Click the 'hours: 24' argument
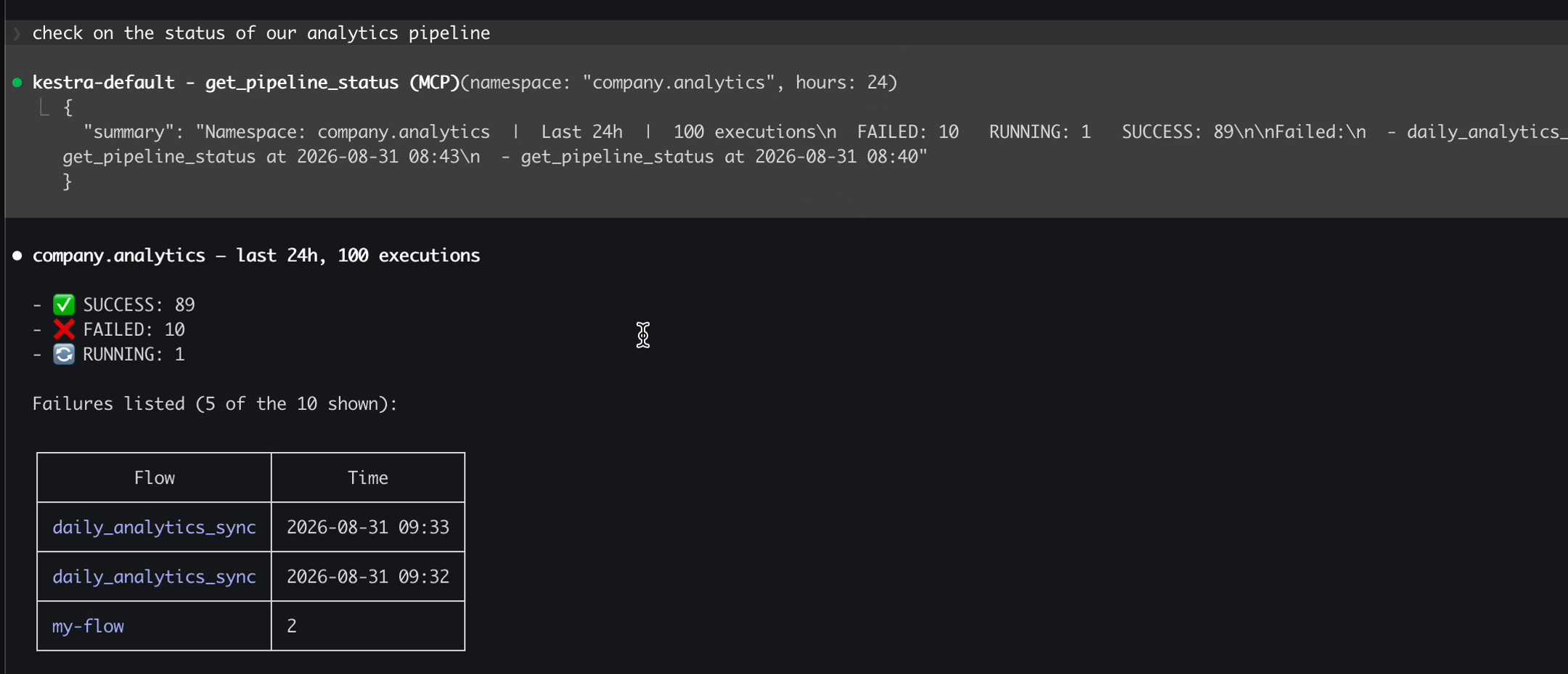The width and height of the screenshot is (1568, 674). point(841,83)
